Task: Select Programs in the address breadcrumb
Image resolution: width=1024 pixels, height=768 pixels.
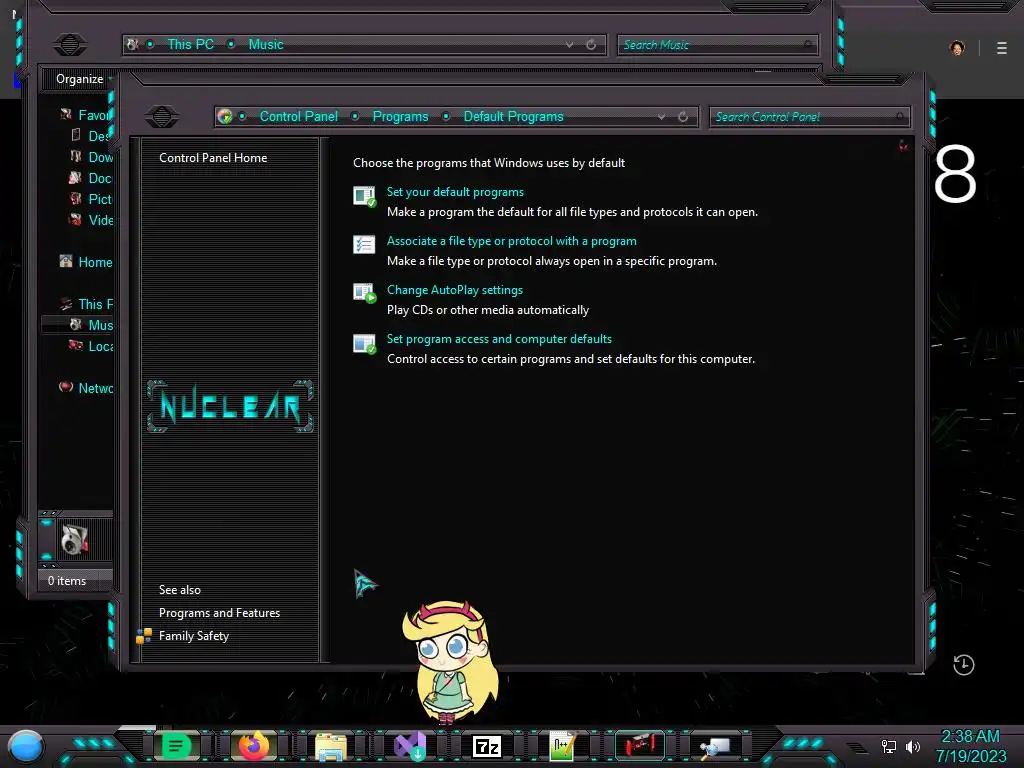Action: coord(400,117)
